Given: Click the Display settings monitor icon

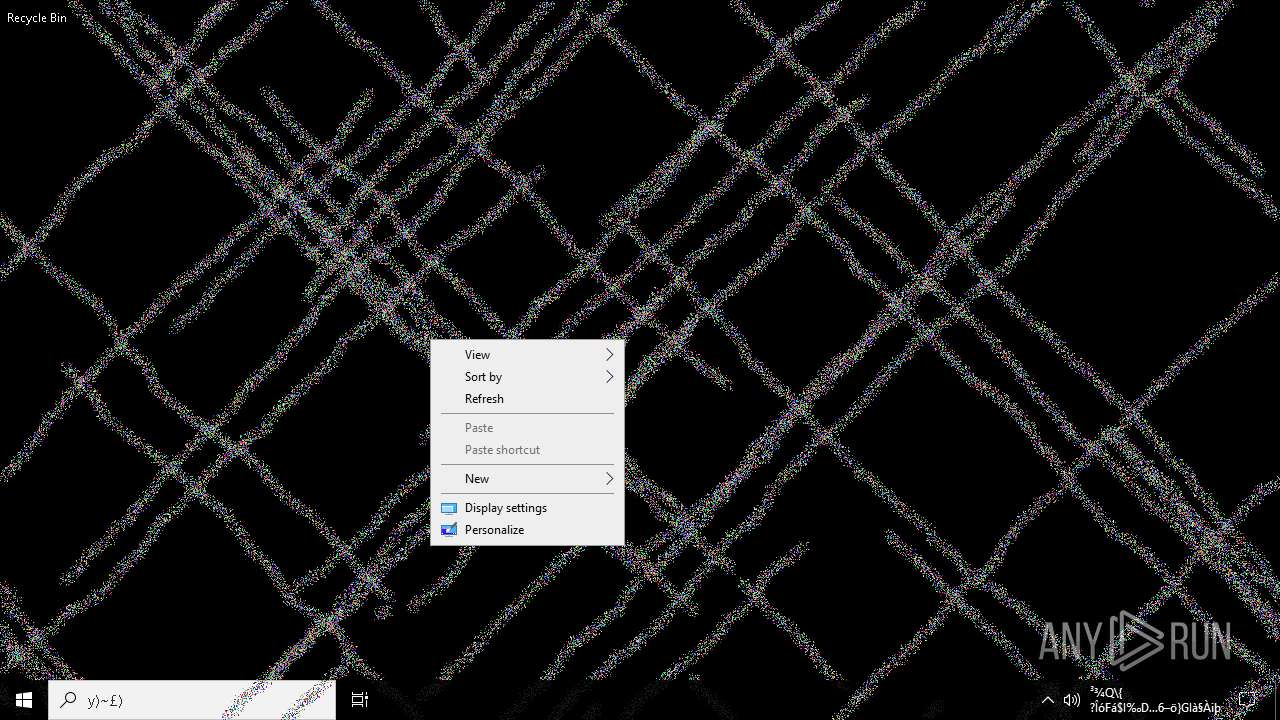Looking at the screenshot, I should (x=449, y=508).
